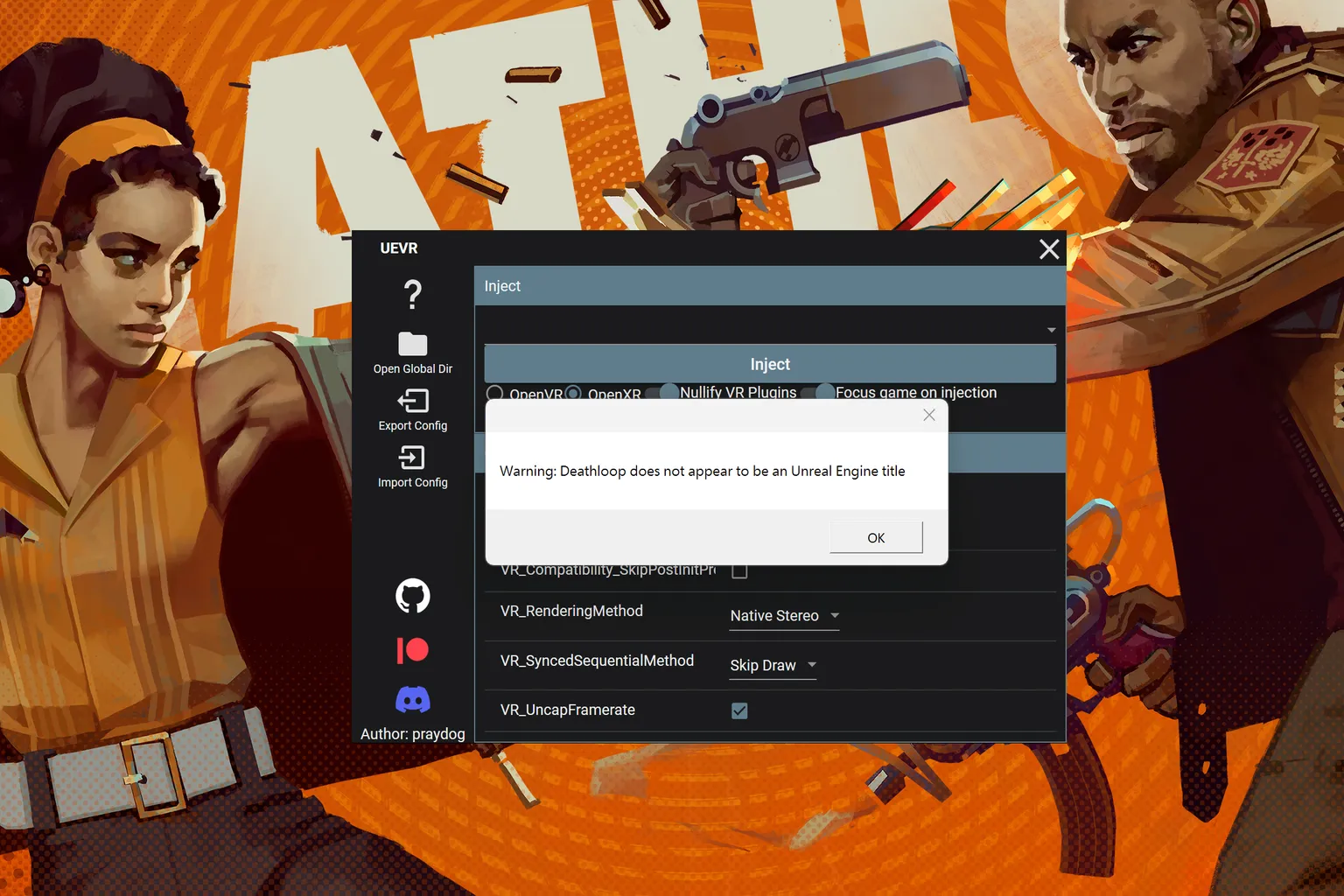Screen dimensions: 1344x896
Task: Click the Author: praydog text
Action: pos(413,734)
